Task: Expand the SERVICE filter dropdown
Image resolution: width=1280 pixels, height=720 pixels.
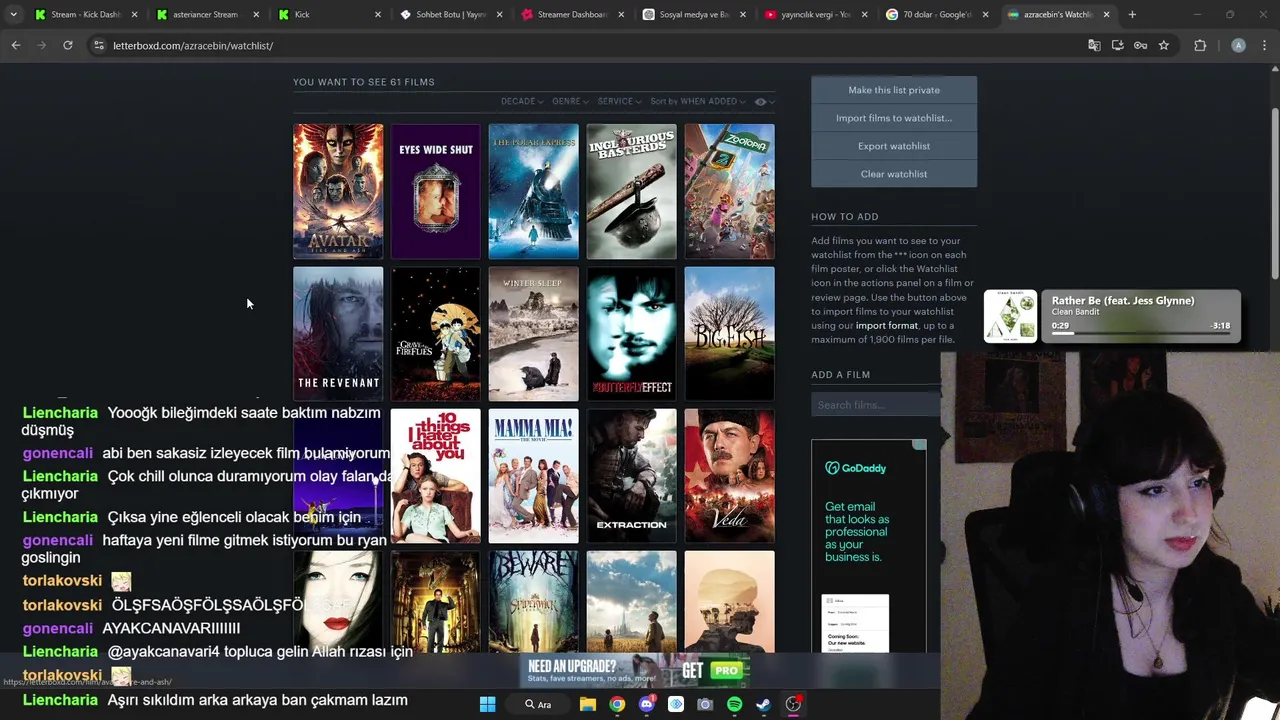Action: point(619,101)
